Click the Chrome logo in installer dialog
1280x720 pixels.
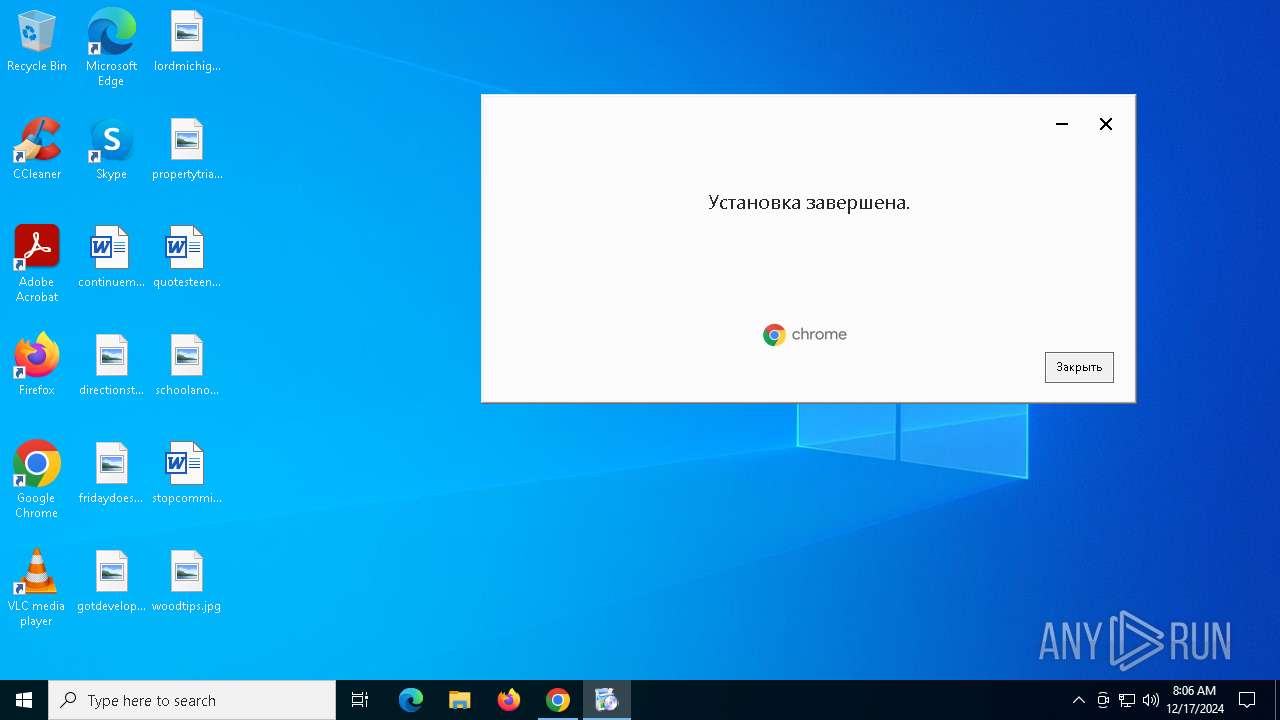click(x=805, y=335)
